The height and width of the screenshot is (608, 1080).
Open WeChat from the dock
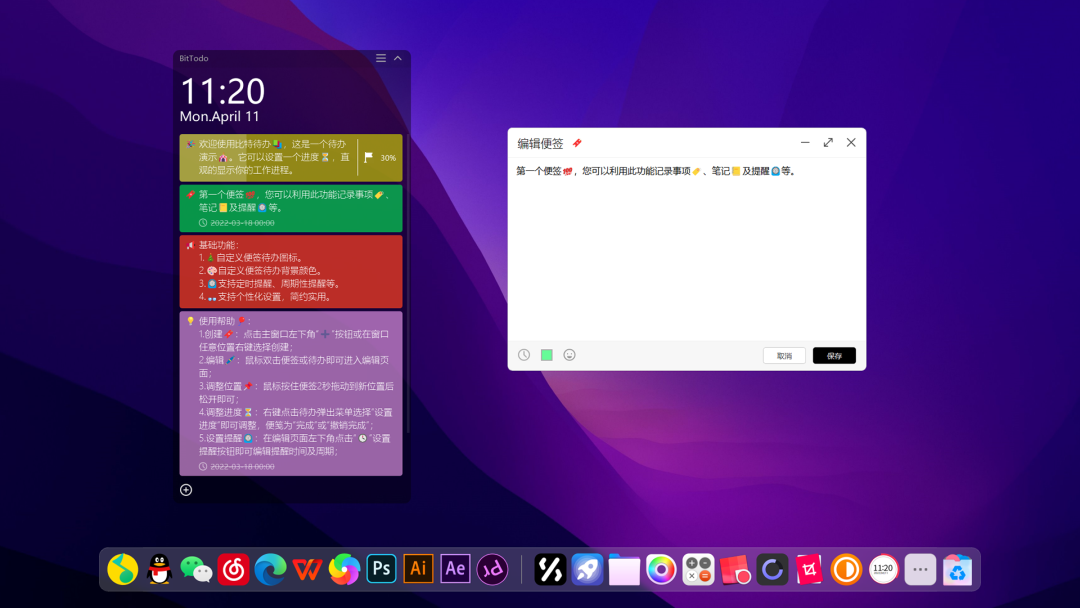(197, 569)
